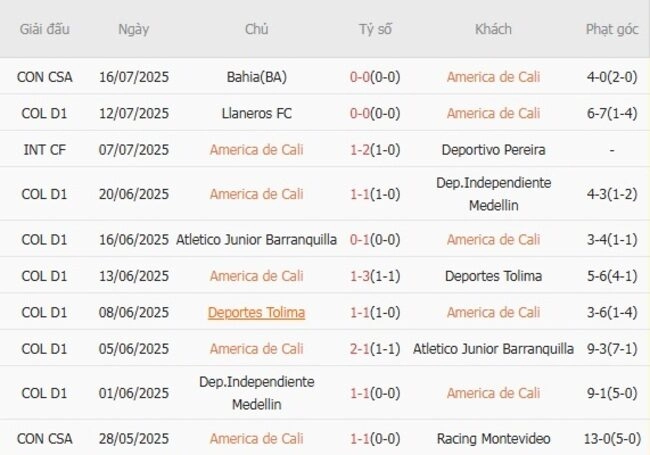Click Llaneros FC team name

(x=257, y=114)
